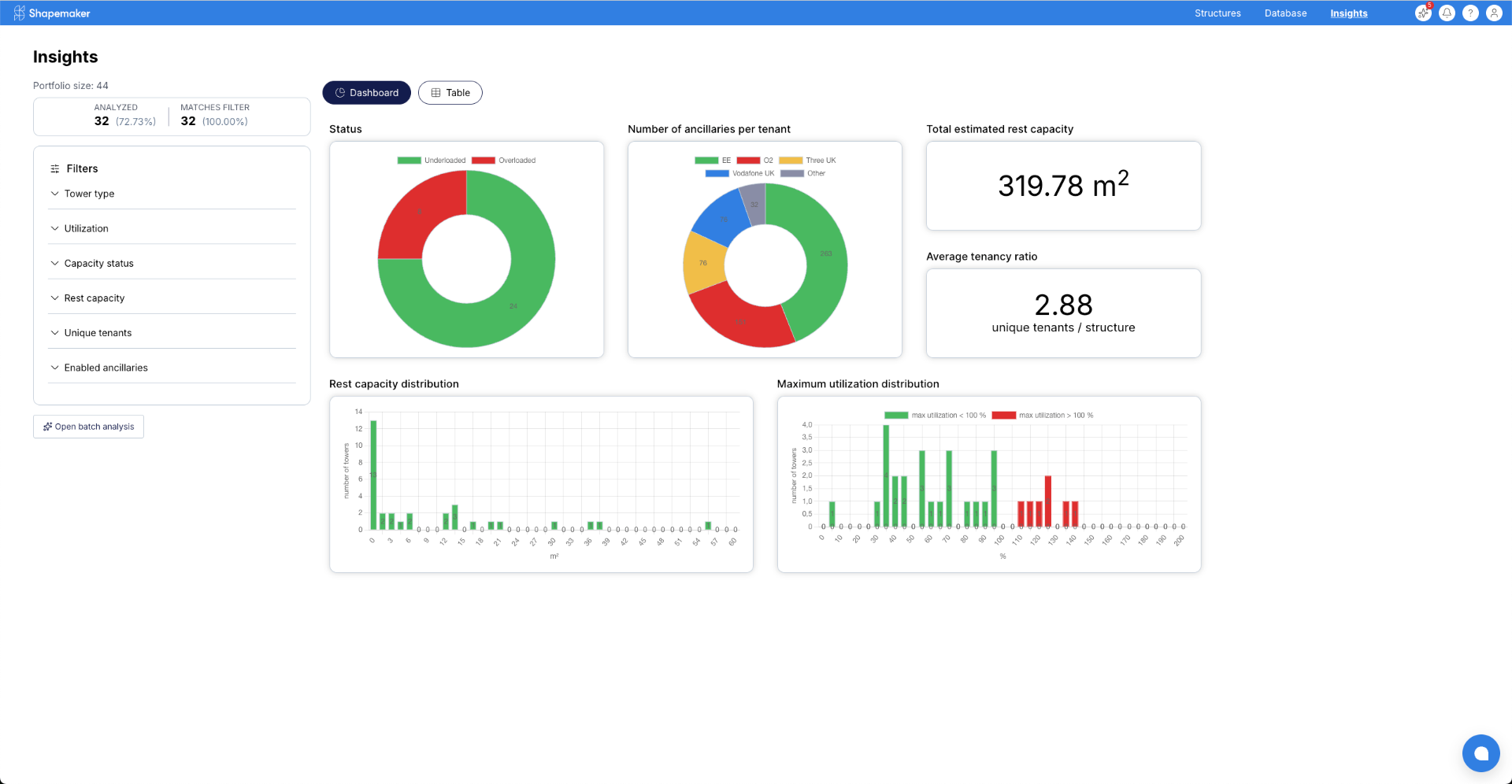This screenshot has width=1512, height=784.
Task: Toggle Underloaded legend in Status chart
Action: pyautogui.click(x=432, y=161)
